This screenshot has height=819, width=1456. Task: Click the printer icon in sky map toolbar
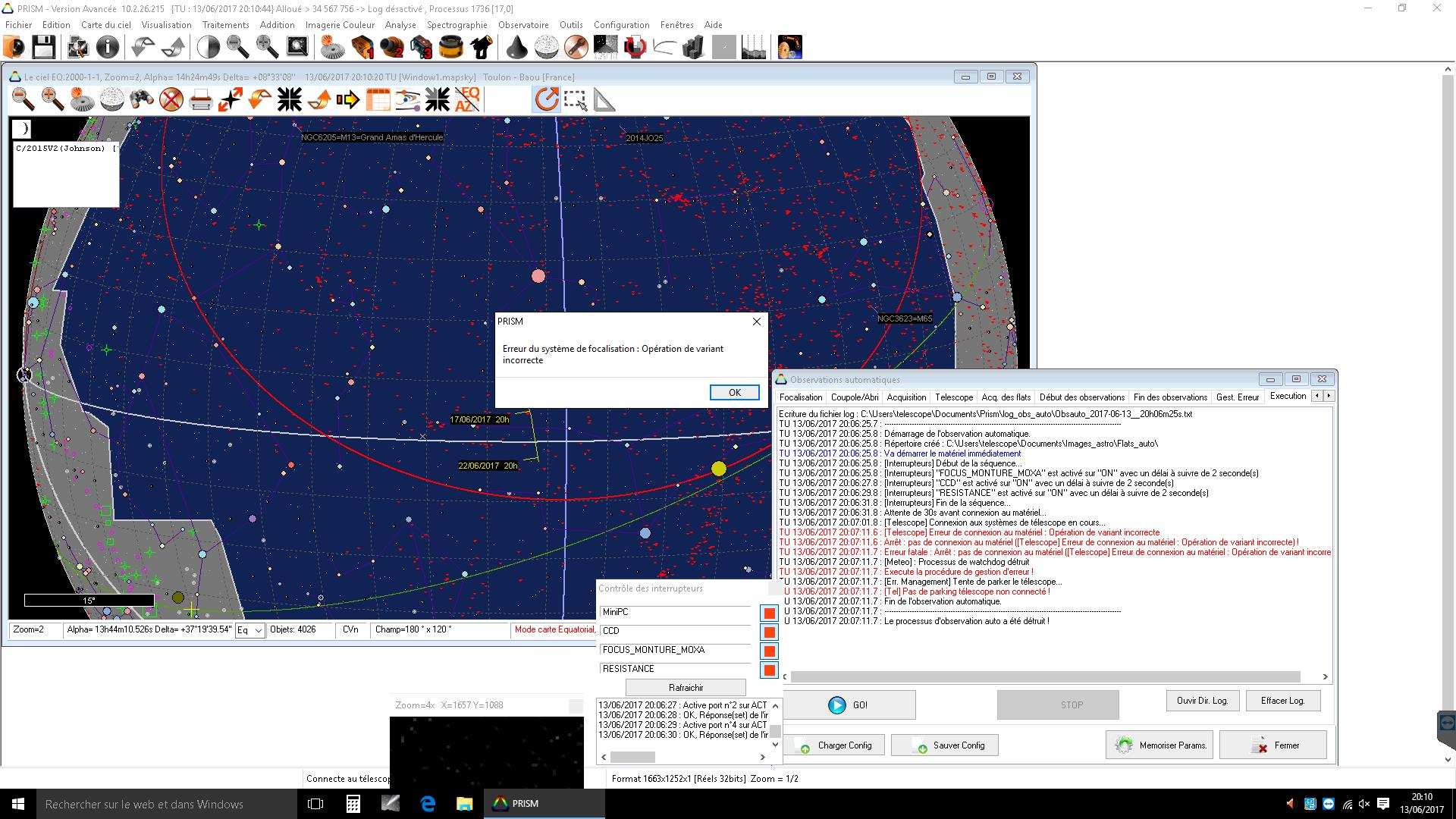(x=200, y=99)
